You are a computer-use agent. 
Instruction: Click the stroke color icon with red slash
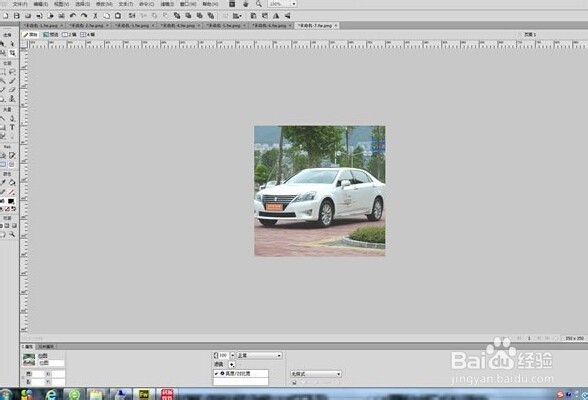coord(11,192)
